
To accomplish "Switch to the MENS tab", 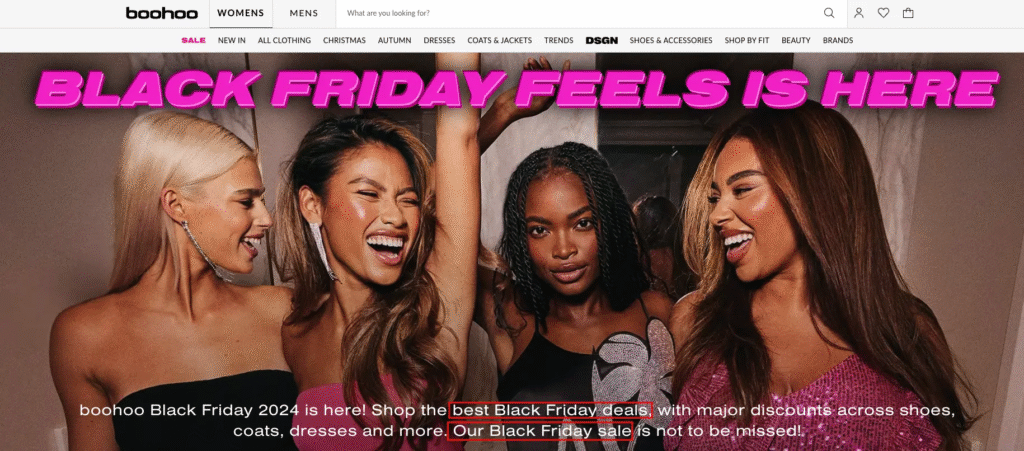I will [304, 14].
